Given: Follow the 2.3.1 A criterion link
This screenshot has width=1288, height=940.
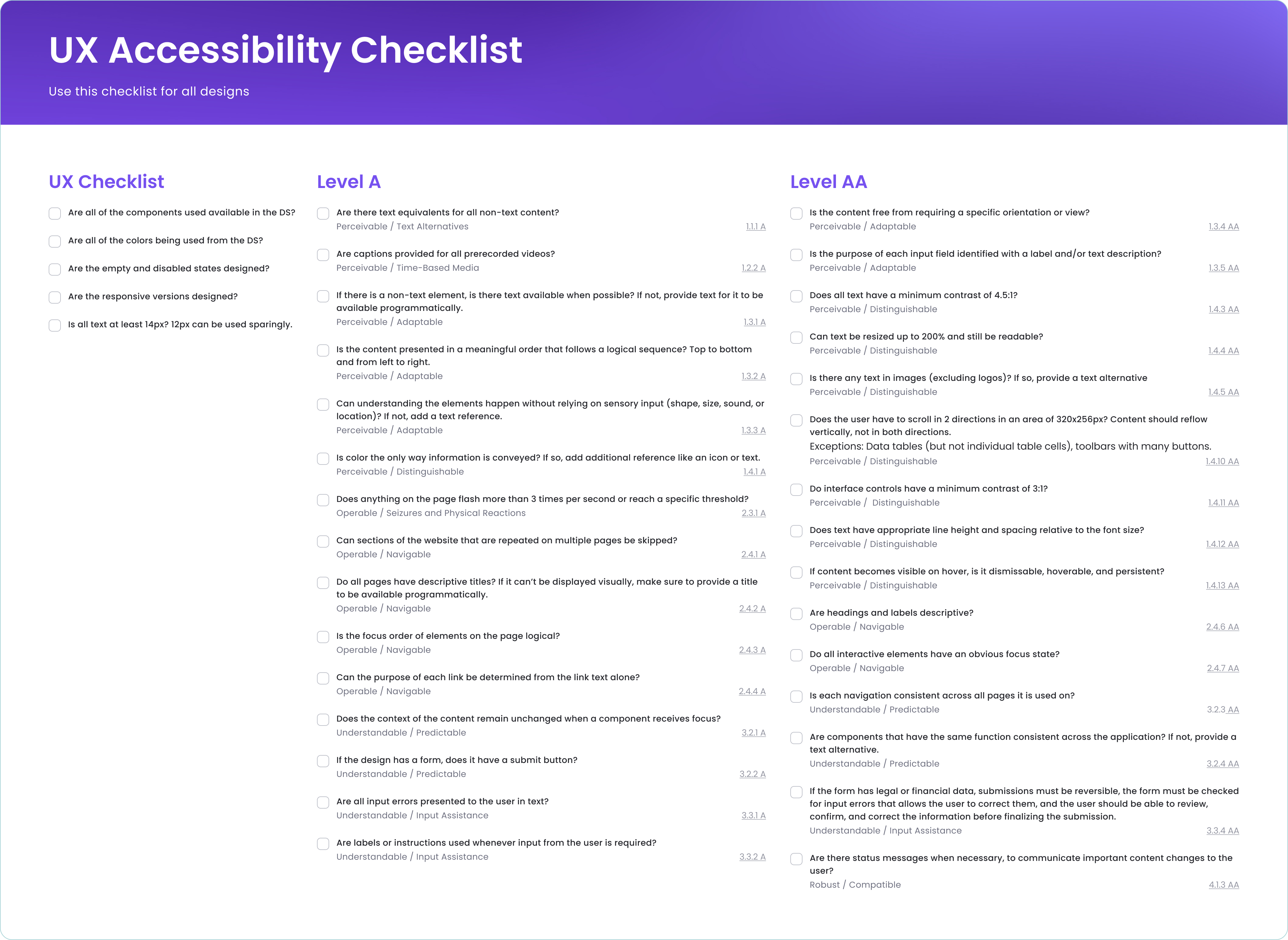Looking at the screenshot, I should pyautogui.click(x=753, y=513).
